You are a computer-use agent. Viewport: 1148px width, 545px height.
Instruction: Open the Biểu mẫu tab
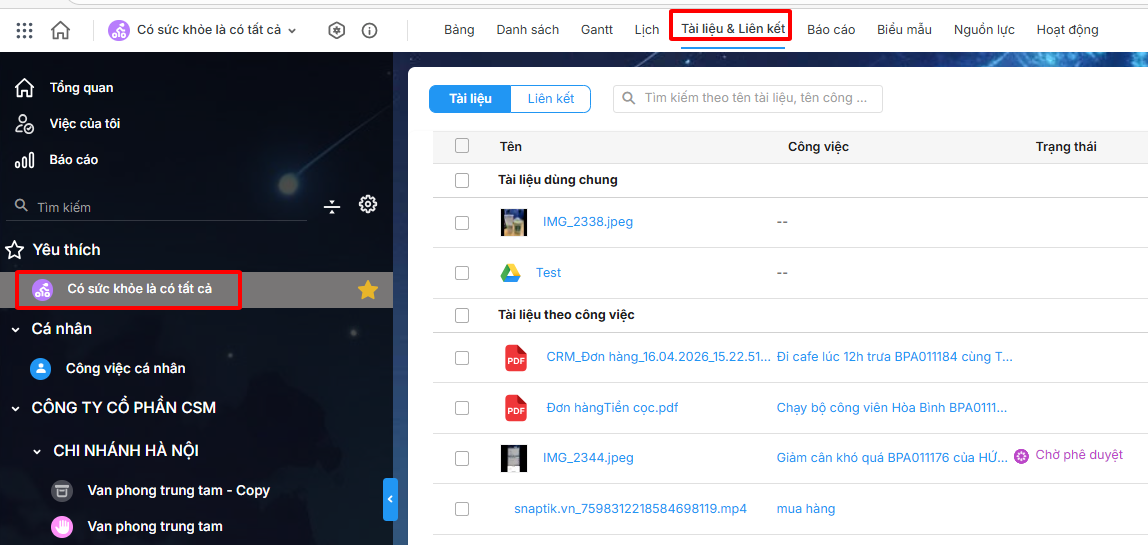pyautogui.click(x=904, y=30)
